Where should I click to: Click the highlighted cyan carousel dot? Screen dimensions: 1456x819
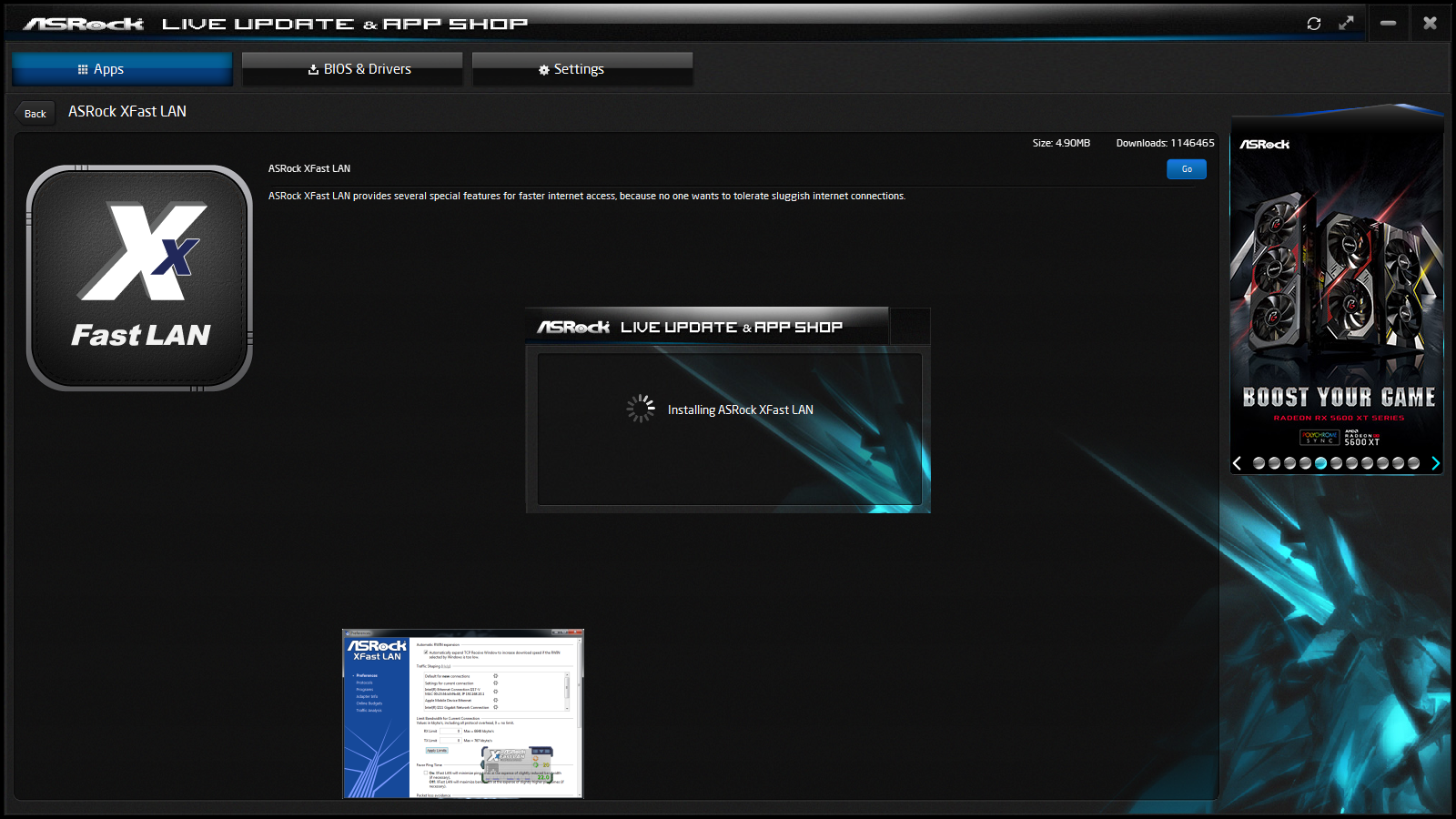point(1320,463)
